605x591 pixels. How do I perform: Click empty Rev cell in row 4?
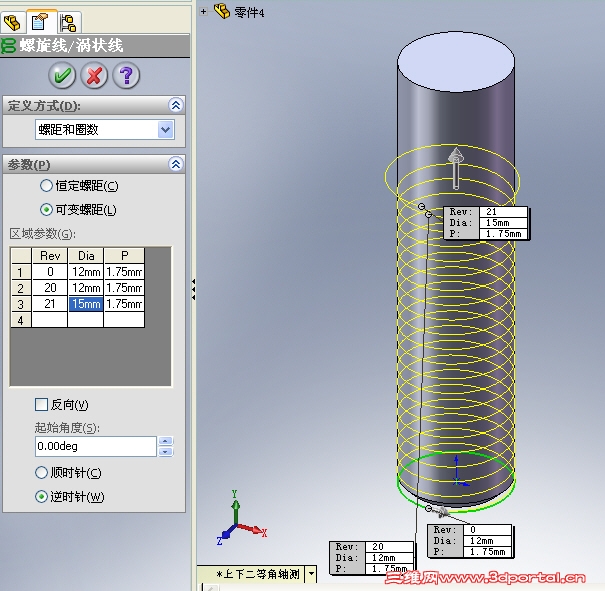[50, 320]
